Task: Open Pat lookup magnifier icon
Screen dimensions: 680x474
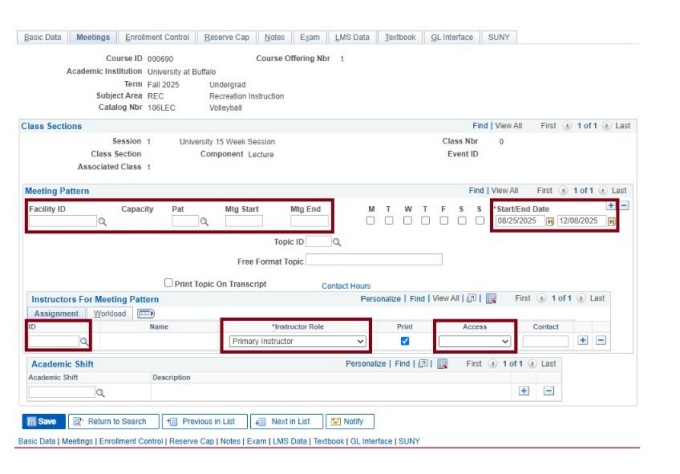Action: coord(204,222)
